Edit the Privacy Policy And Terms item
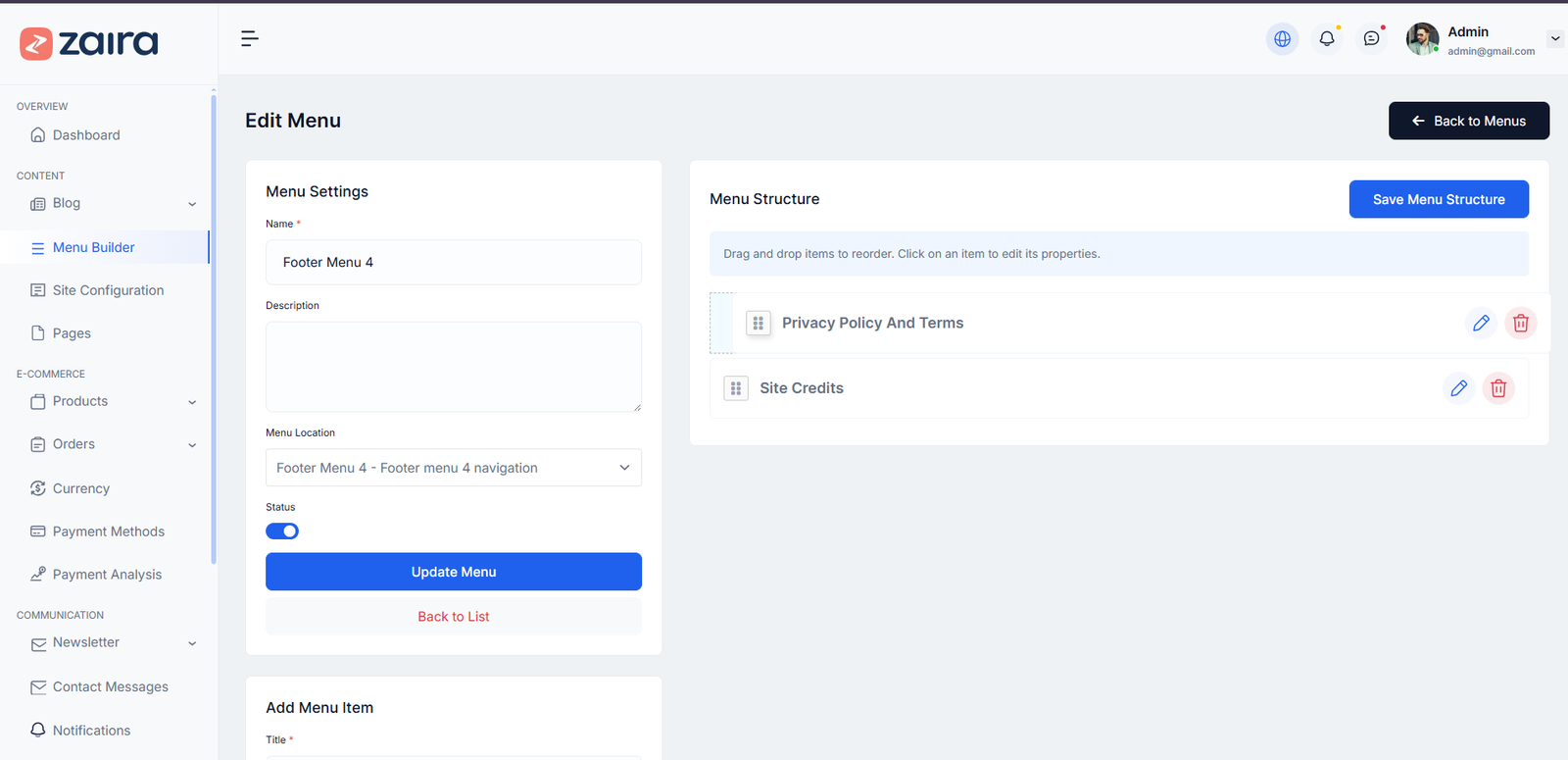This screenshot has height=760, width=1568. coord(1481,323)
